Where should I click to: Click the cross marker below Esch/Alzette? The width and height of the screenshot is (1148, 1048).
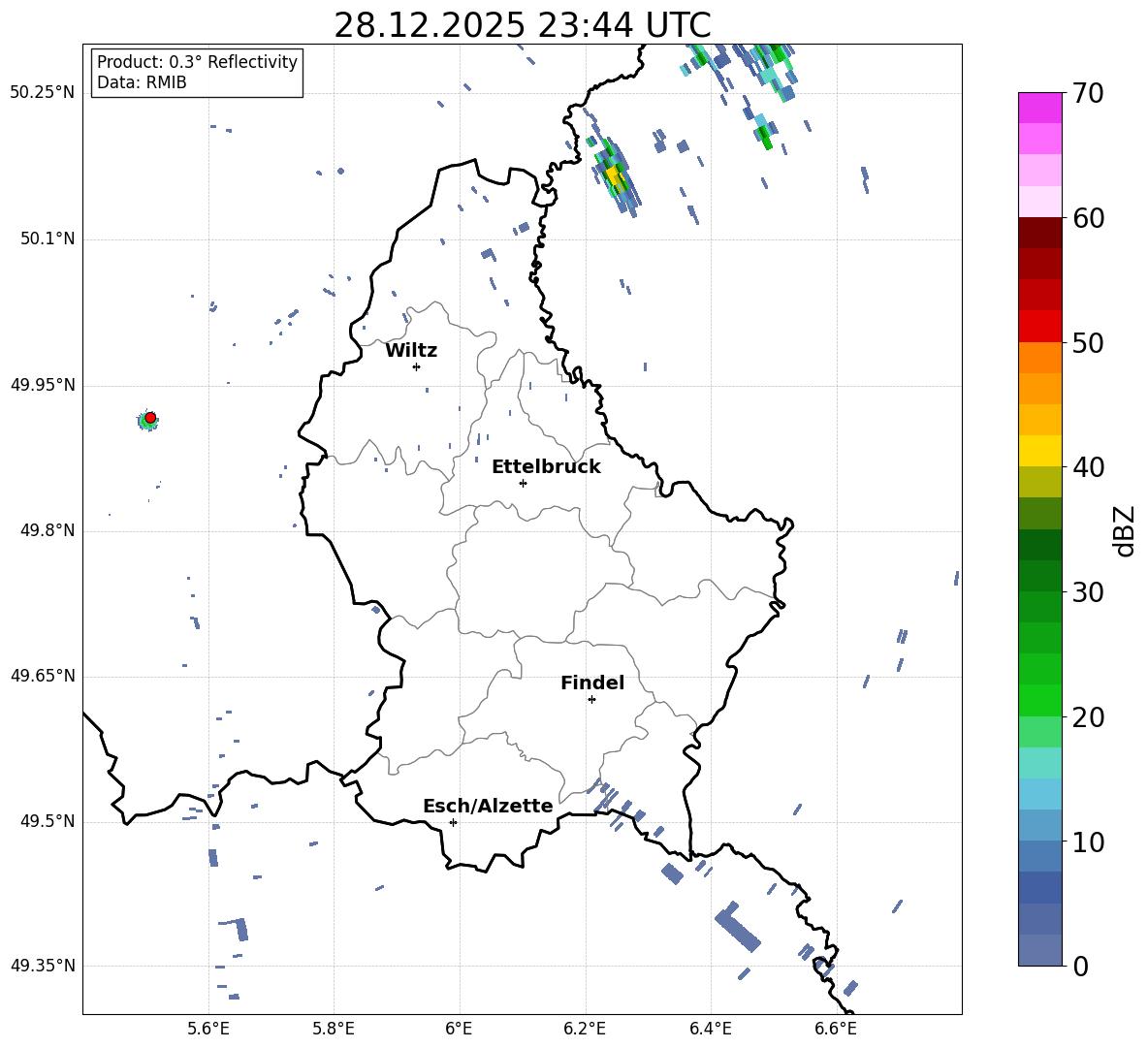(x=453, y=822)
